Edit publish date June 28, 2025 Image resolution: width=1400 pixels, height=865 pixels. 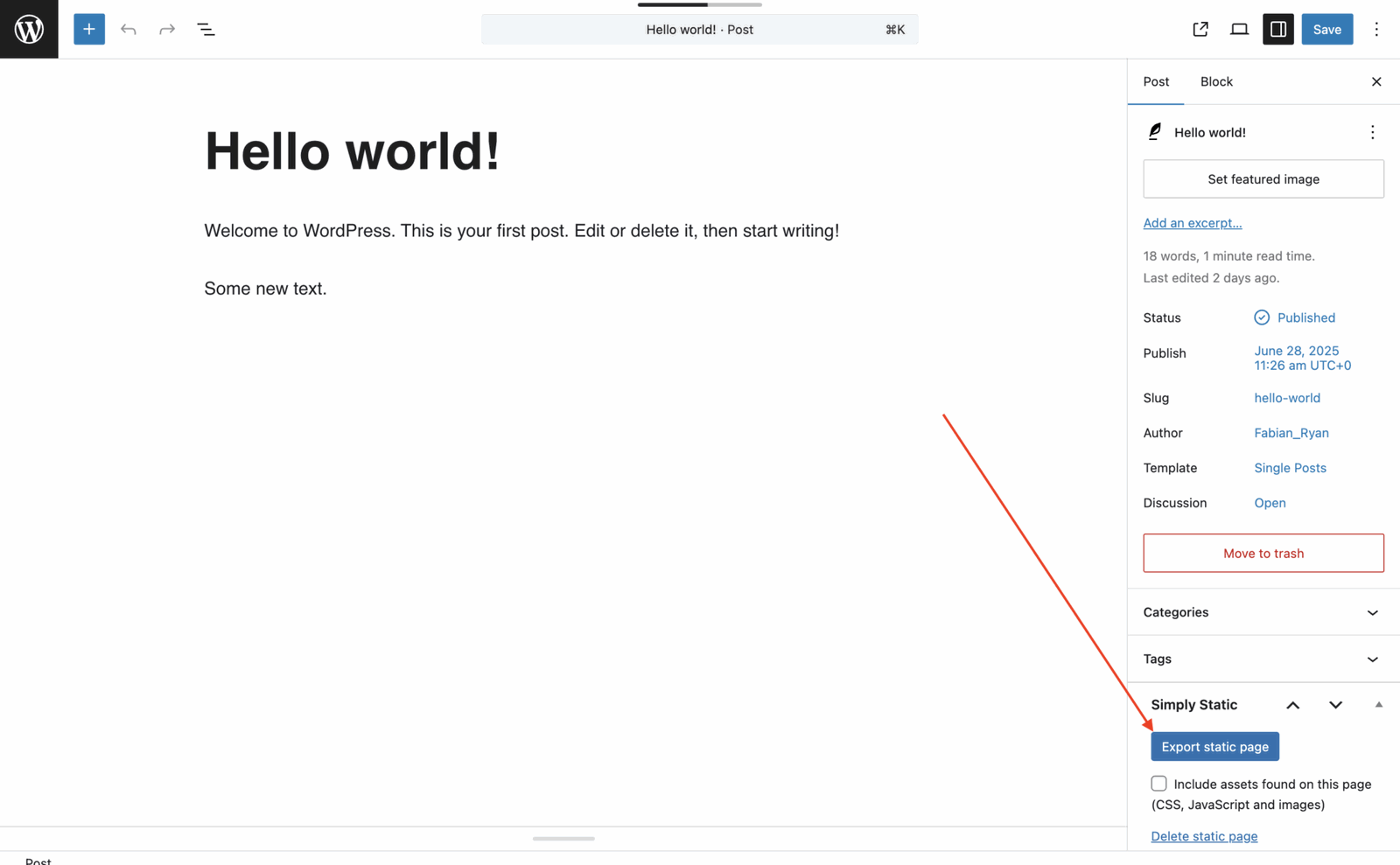click(x=1303, y=358)
